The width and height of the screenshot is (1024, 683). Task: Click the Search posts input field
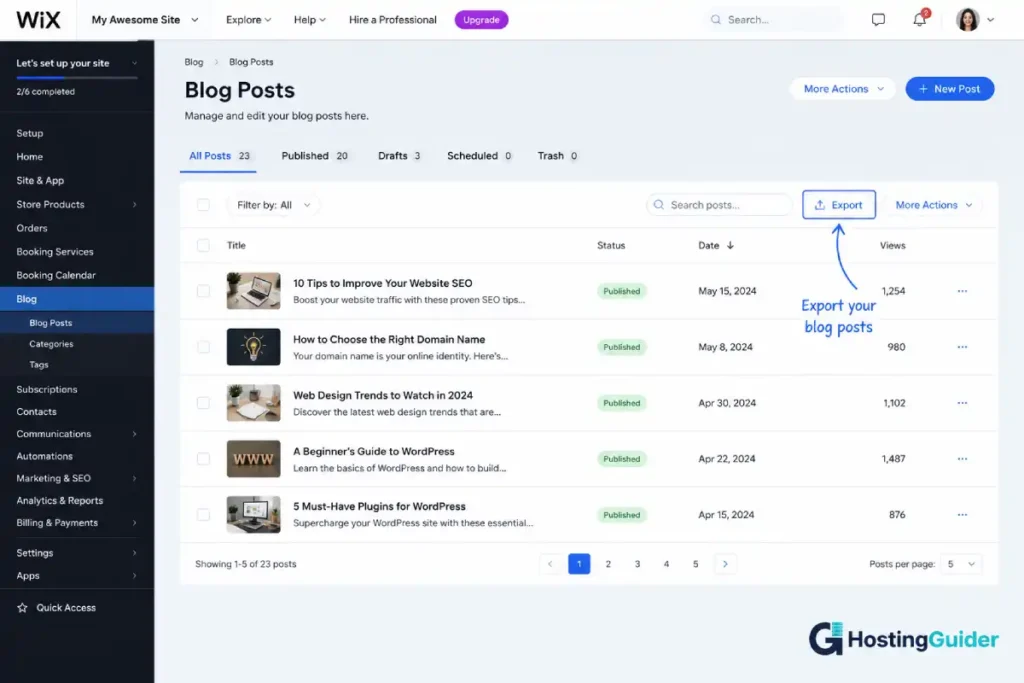pyautogui.click(x=719, y=204)
